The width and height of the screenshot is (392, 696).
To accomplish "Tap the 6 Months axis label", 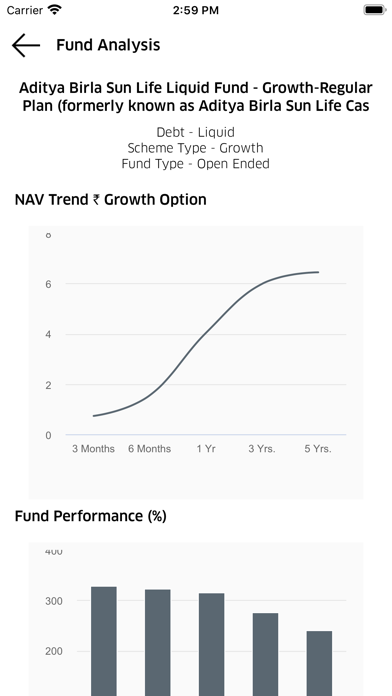I will point(150,449).
